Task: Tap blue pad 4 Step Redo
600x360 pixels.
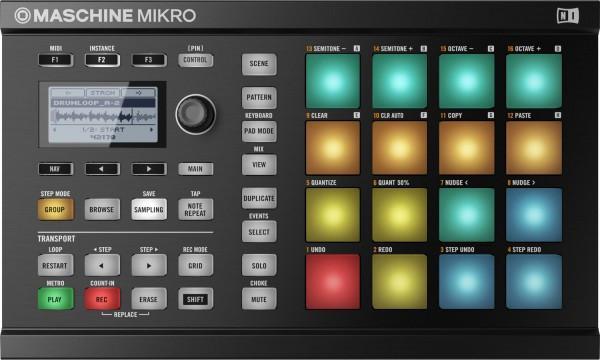Action: pyautogui.click(x=534, y=282)
